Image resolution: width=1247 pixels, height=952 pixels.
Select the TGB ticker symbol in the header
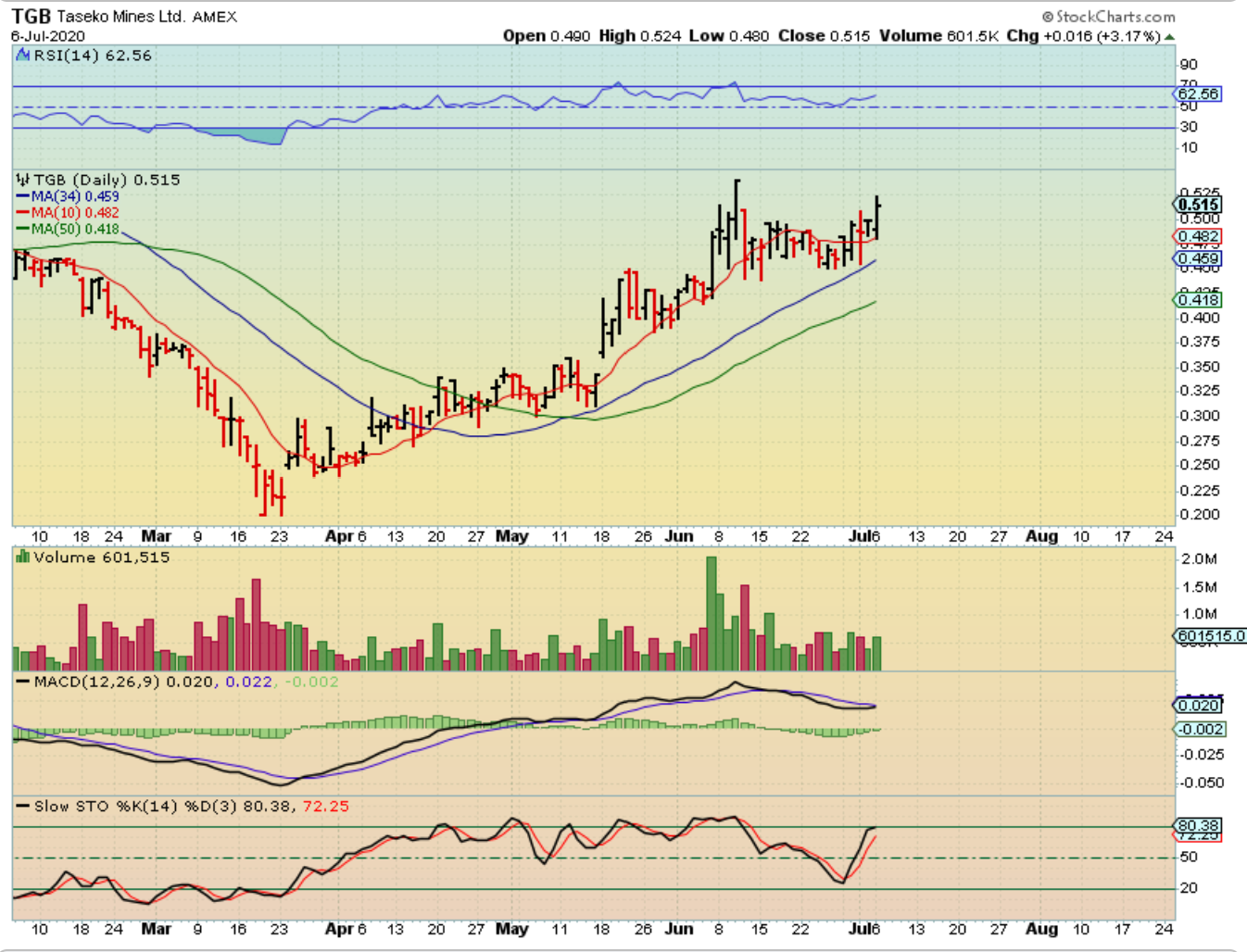(31, 17)
